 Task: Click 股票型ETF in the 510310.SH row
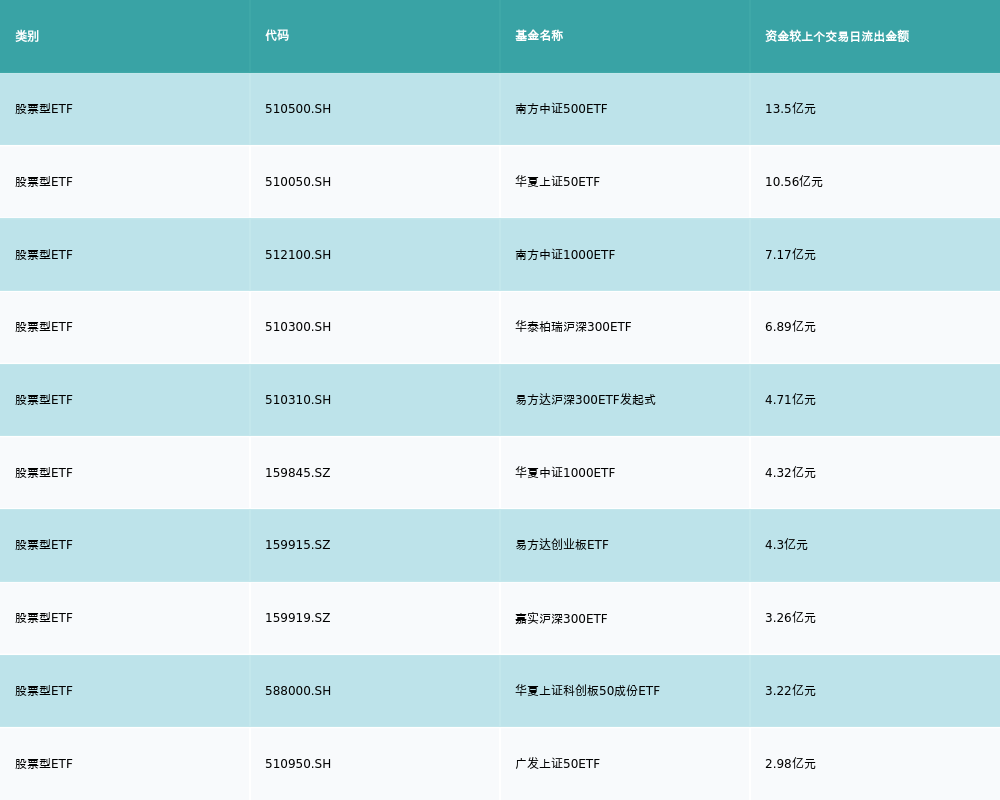pos(44,400)
